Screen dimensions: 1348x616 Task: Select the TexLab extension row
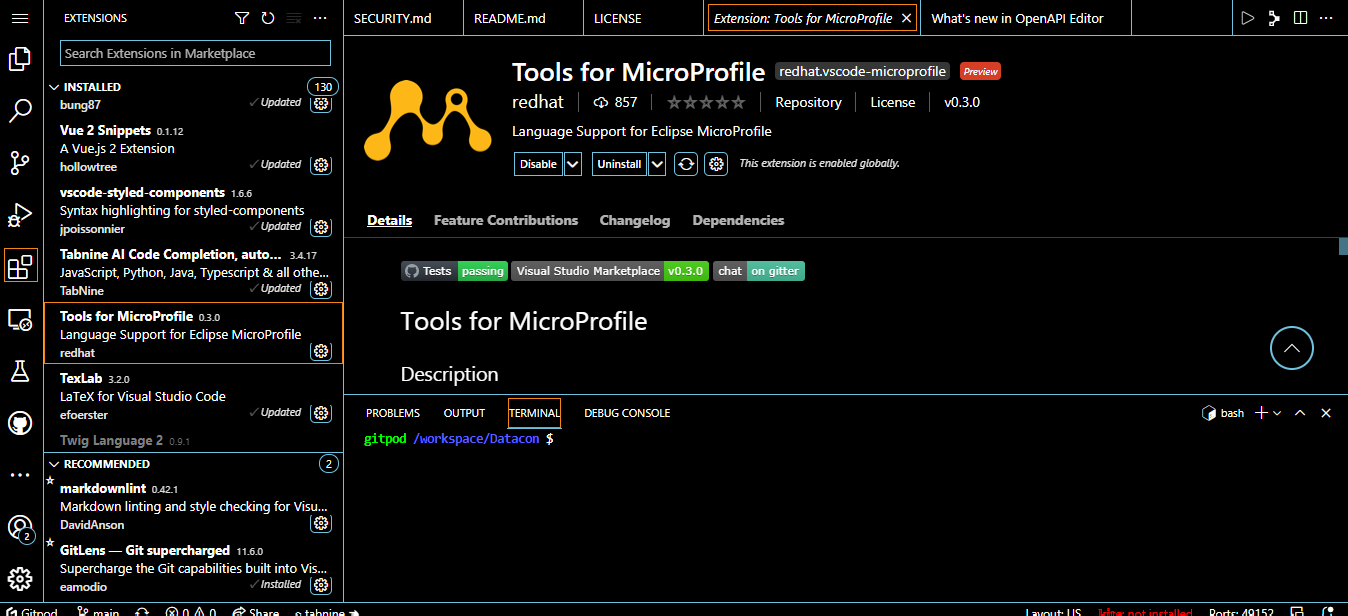coord(194,396)
